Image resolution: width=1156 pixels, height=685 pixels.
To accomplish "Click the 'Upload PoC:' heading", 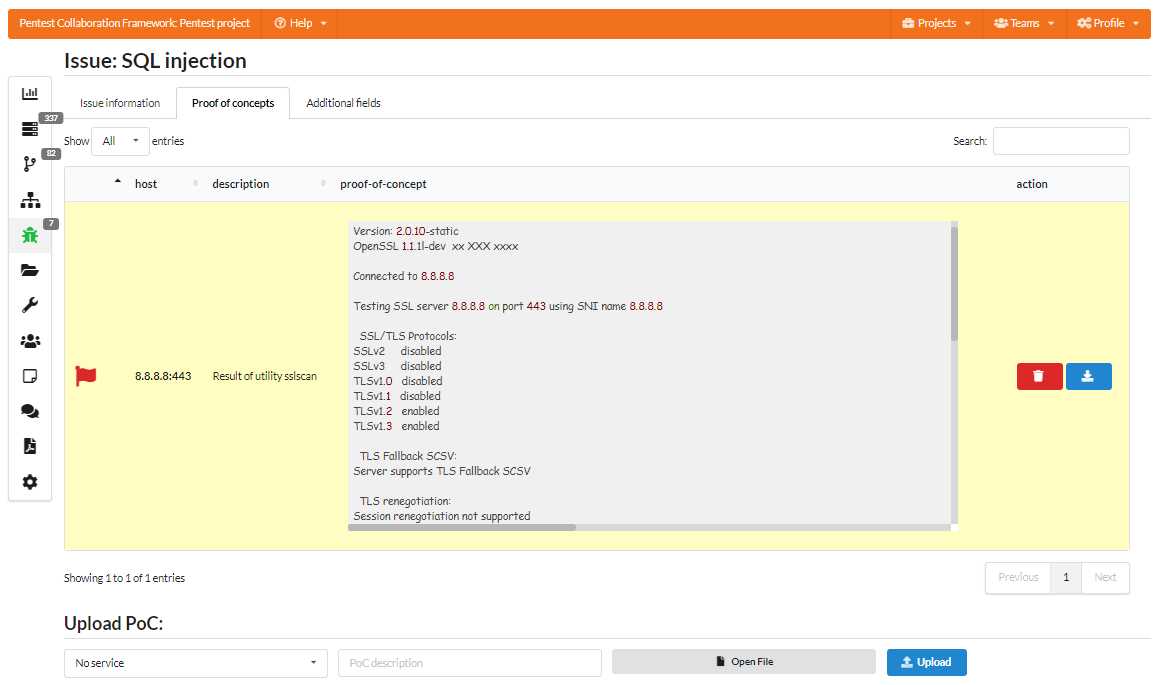I will click(x=114, y=623).
